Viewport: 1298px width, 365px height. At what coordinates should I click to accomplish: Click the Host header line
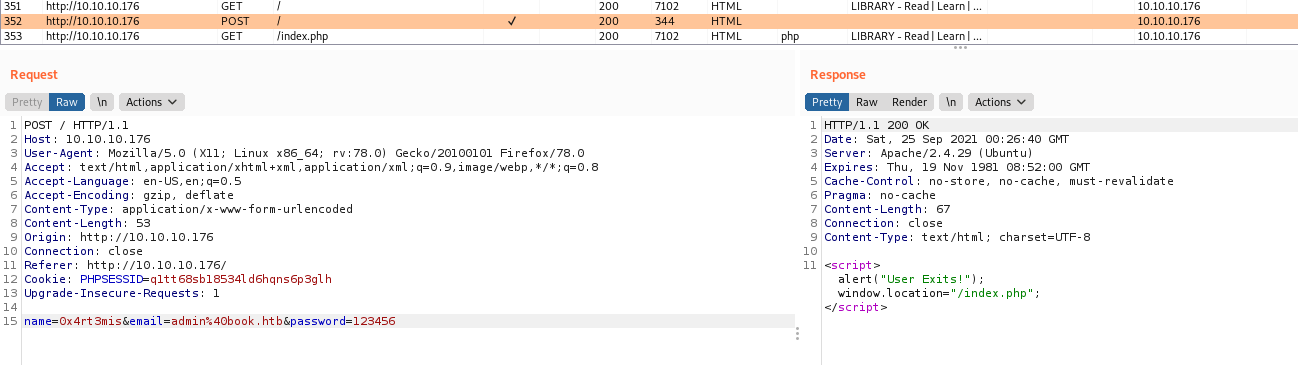pyautogui.click(x=87, y=139)
